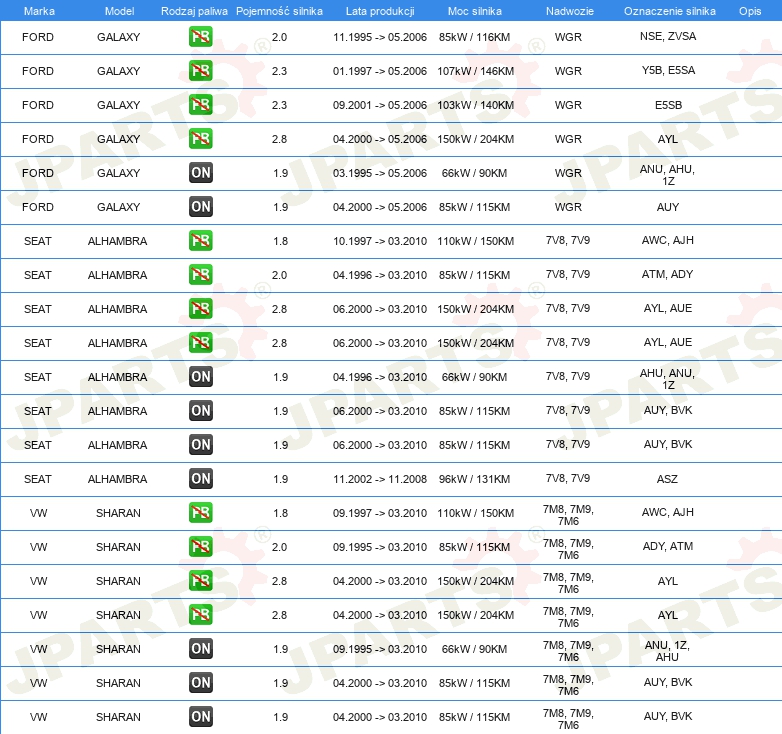Click production dates '03.1995 -> 05.2006'
Screen dimensions: 782x734
click(x=380, y=173)
